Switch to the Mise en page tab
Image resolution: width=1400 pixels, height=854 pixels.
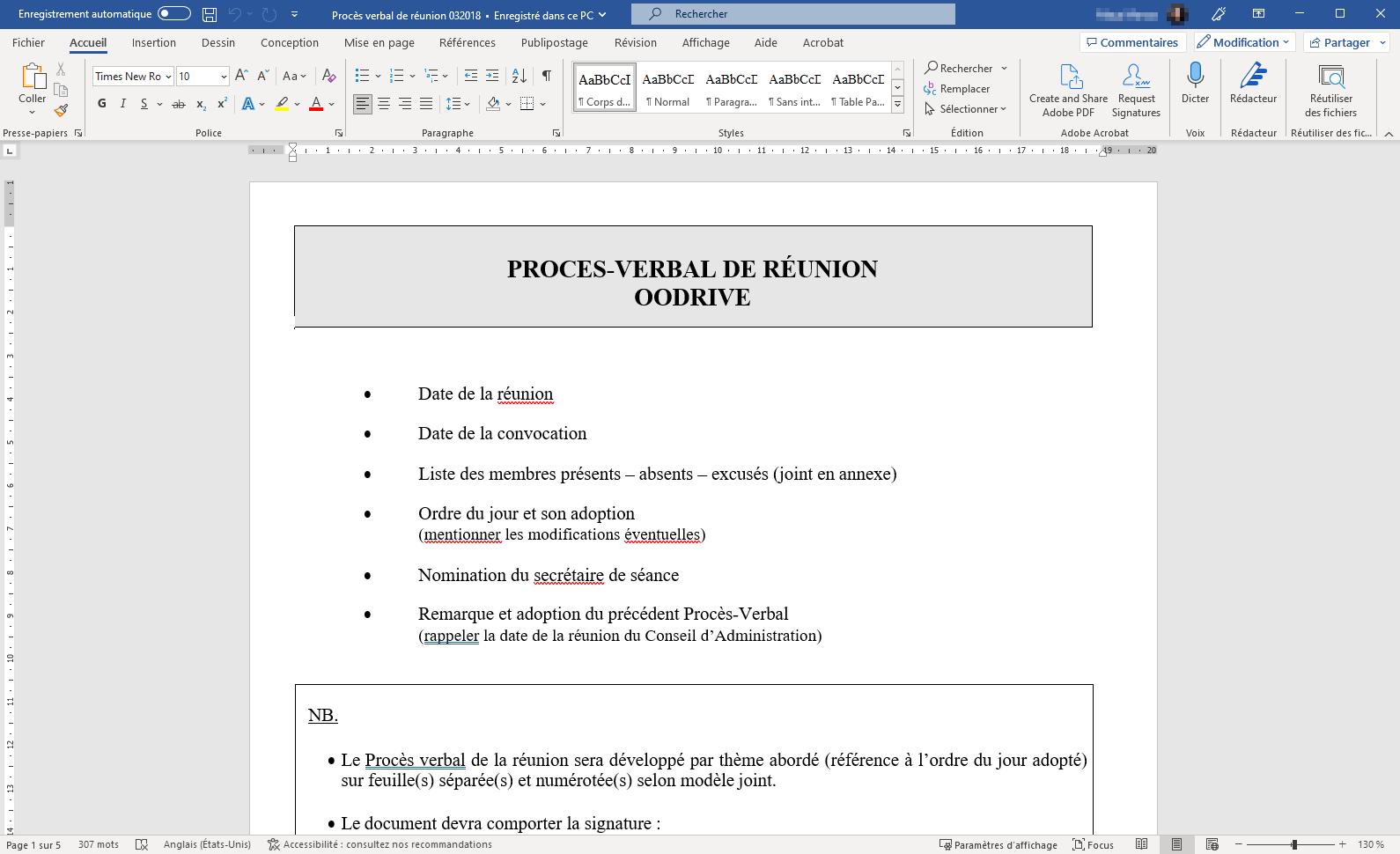[x=379, y=42]
